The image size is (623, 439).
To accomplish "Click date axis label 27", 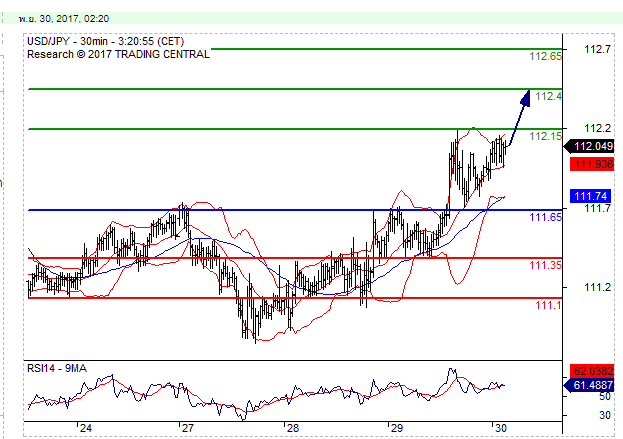I will pyautogui.click(x=187, y=428).
